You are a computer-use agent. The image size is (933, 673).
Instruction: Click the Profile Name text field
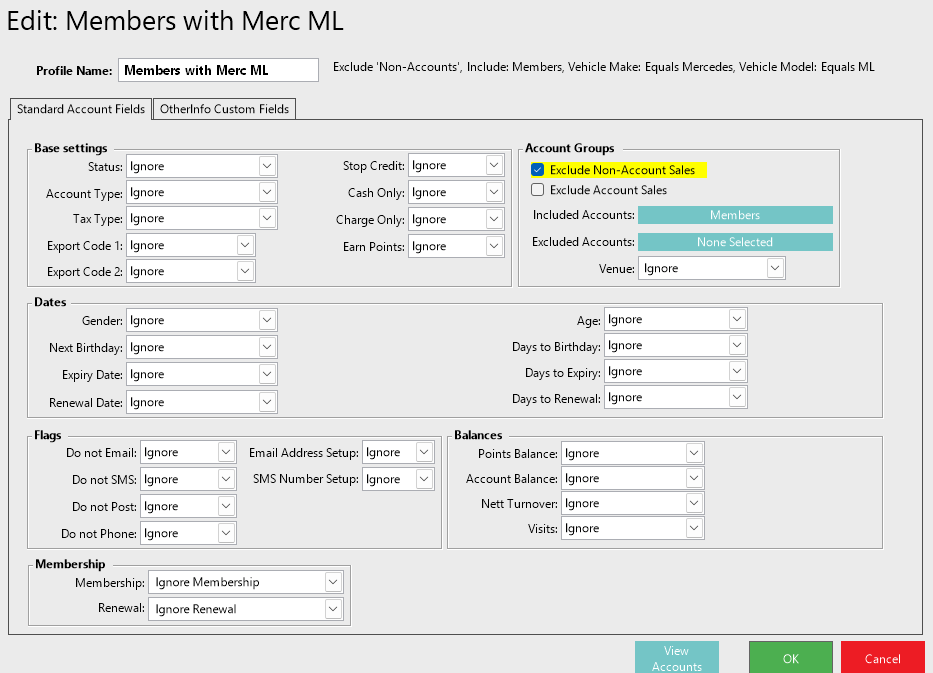pos(218,70)
